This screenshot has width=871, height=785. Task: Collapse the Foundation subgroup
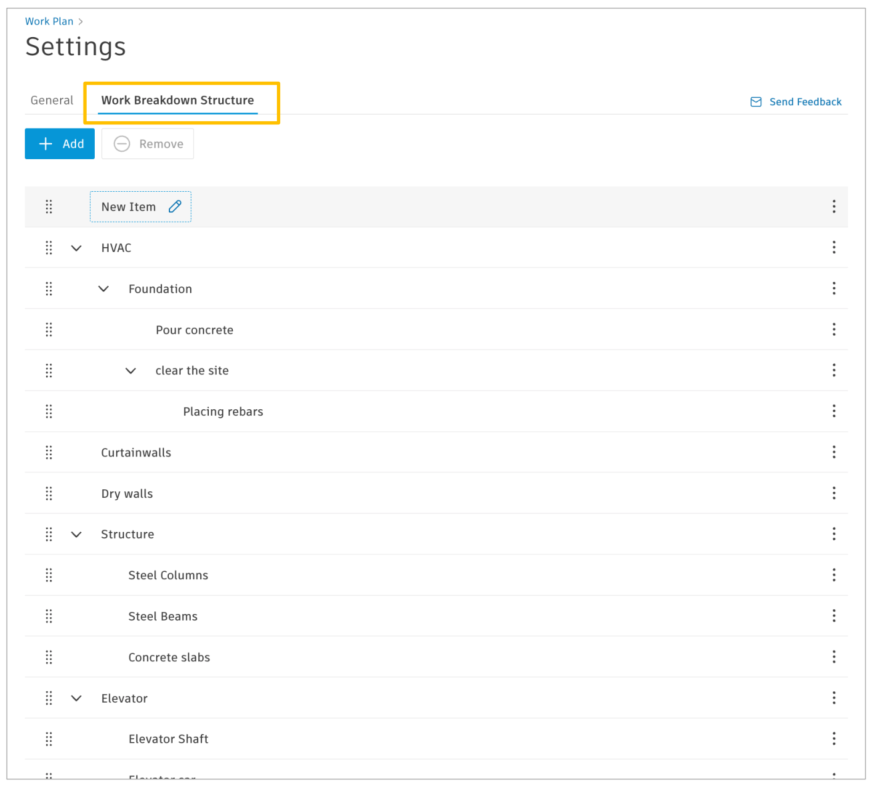[x=103, y=289]
